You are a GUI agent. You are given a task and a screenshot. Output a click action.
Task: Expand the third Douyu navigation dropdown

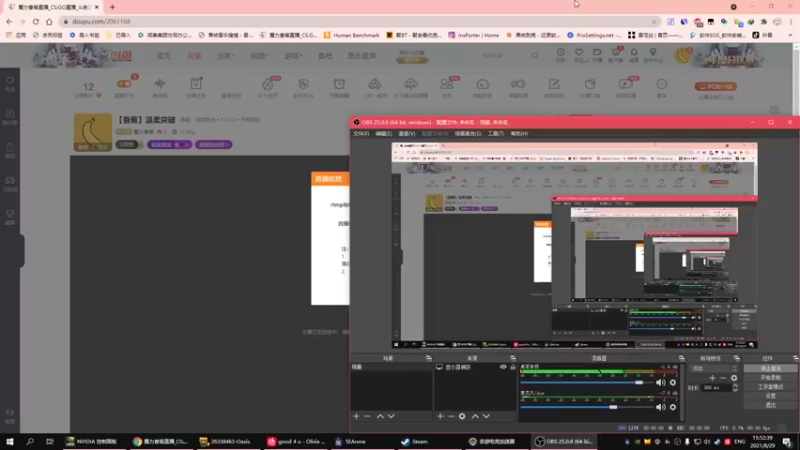225,56
